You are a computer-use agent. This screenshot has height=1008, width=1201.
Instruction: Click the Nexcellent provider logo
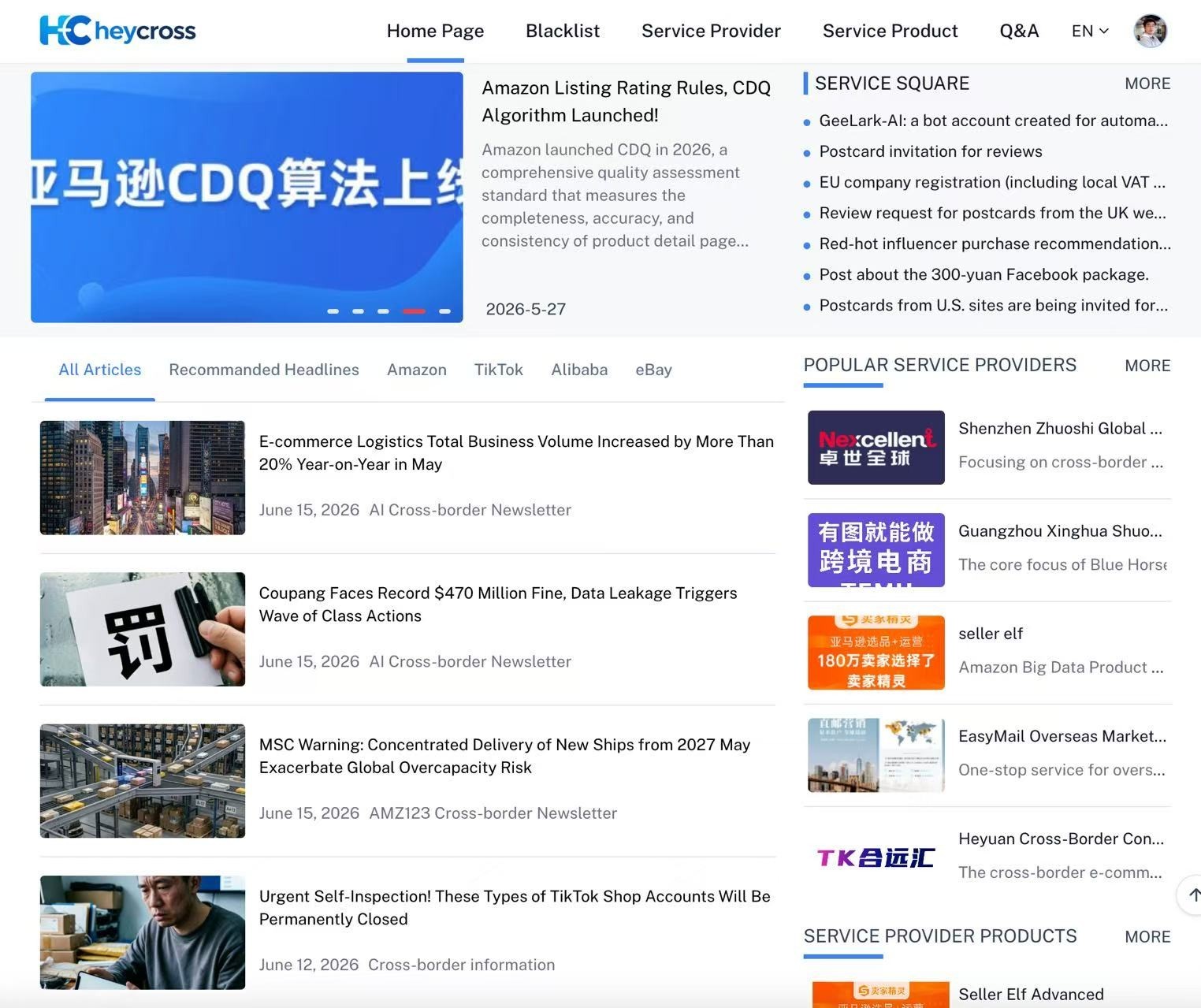[876, 447]
